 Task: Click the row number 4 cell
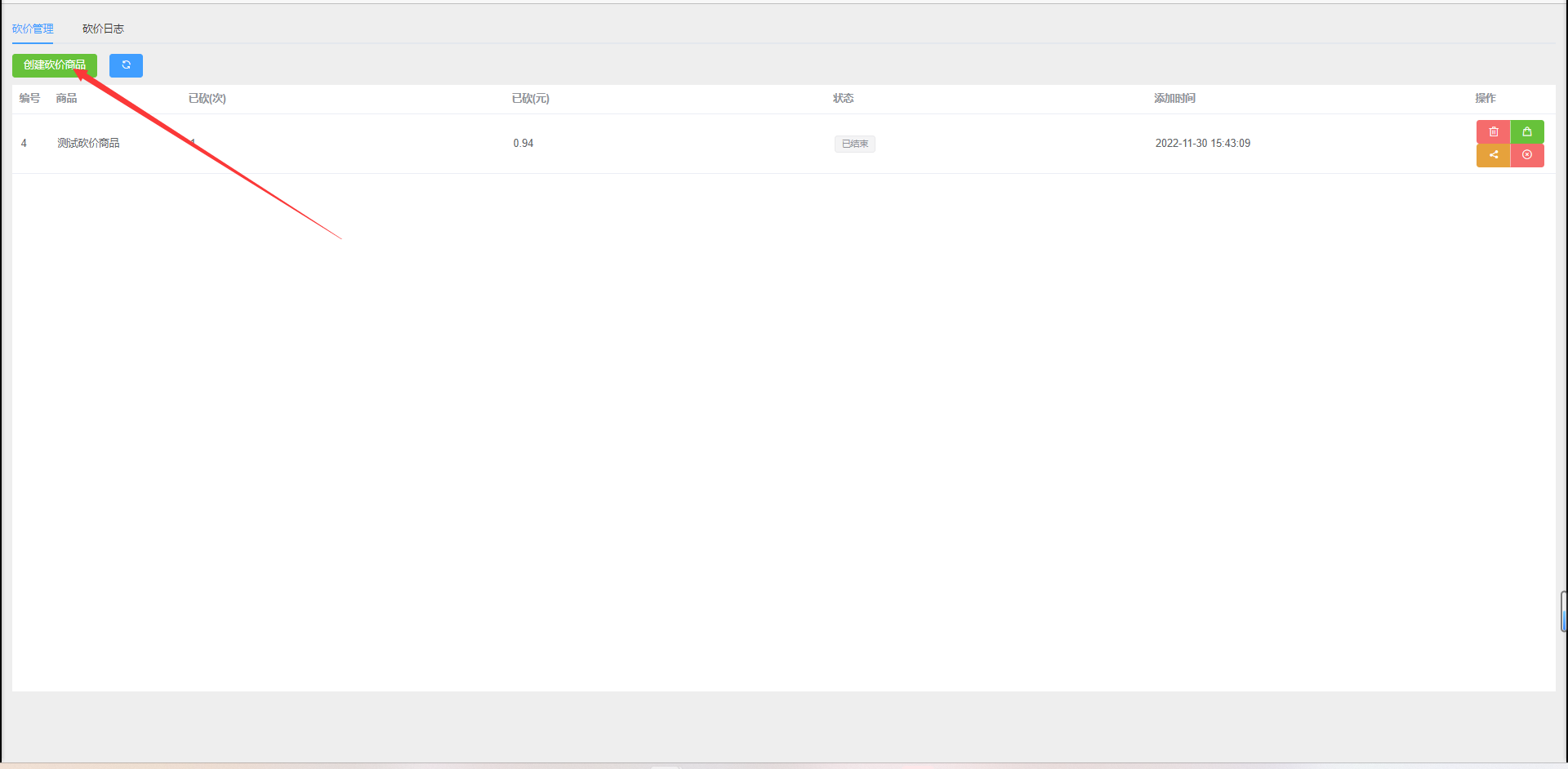pos(24,143)
